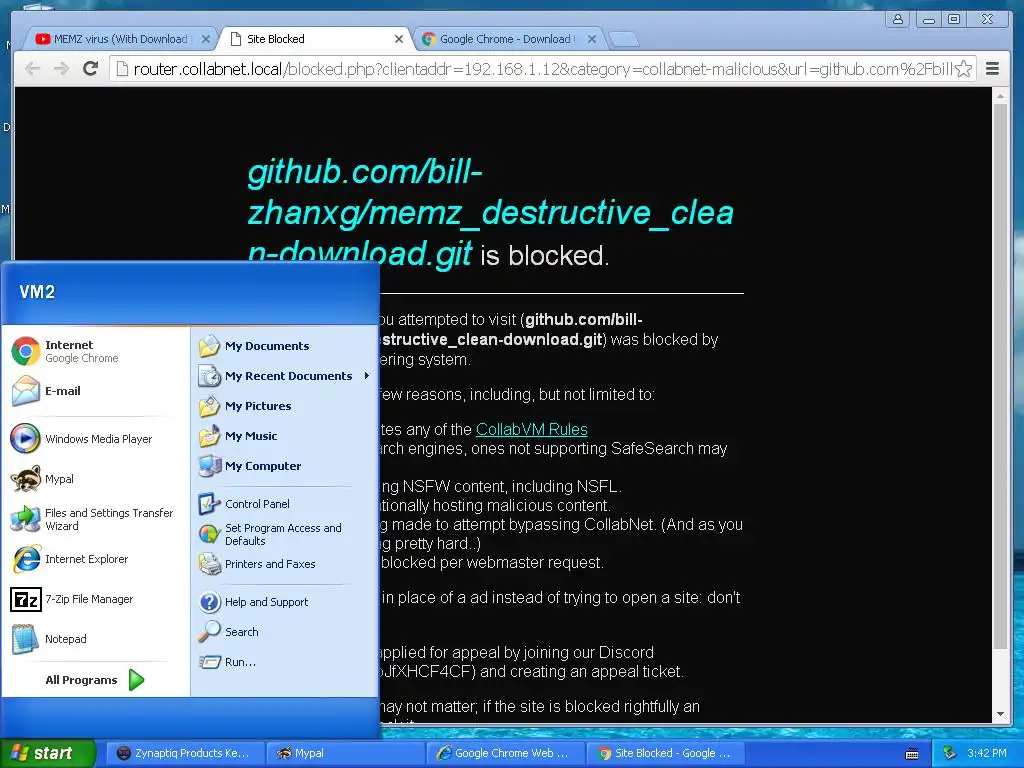Open Chrome hamburger menu

coord(992,69)
